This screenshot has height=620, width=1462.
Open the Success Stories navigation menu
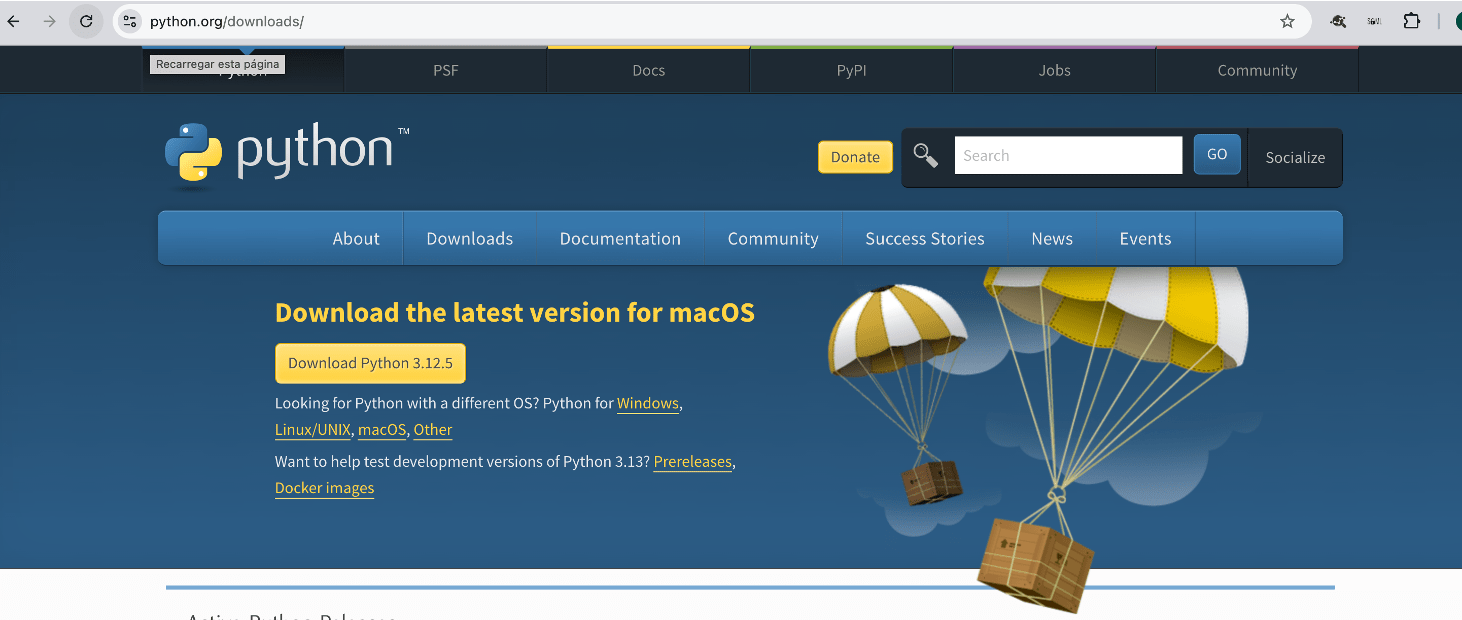(x=925, y=238)
